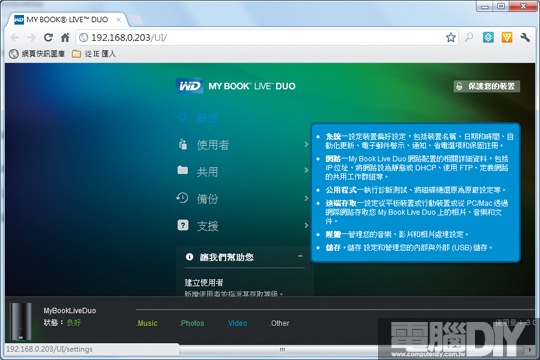The height and width of the screenshot is (360, 540).
Task: Click the browser back arrow
Action: point(15,37)
